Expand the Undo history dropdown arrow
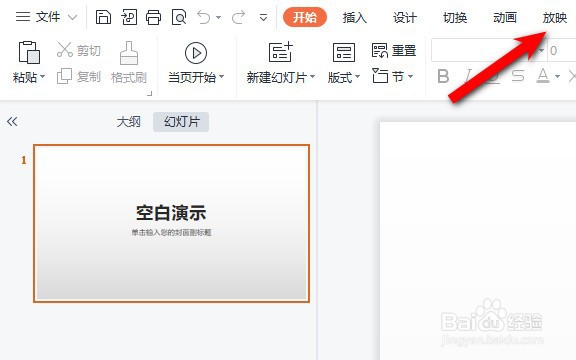This screenshot has width=576, height=360. click(219, 17)
